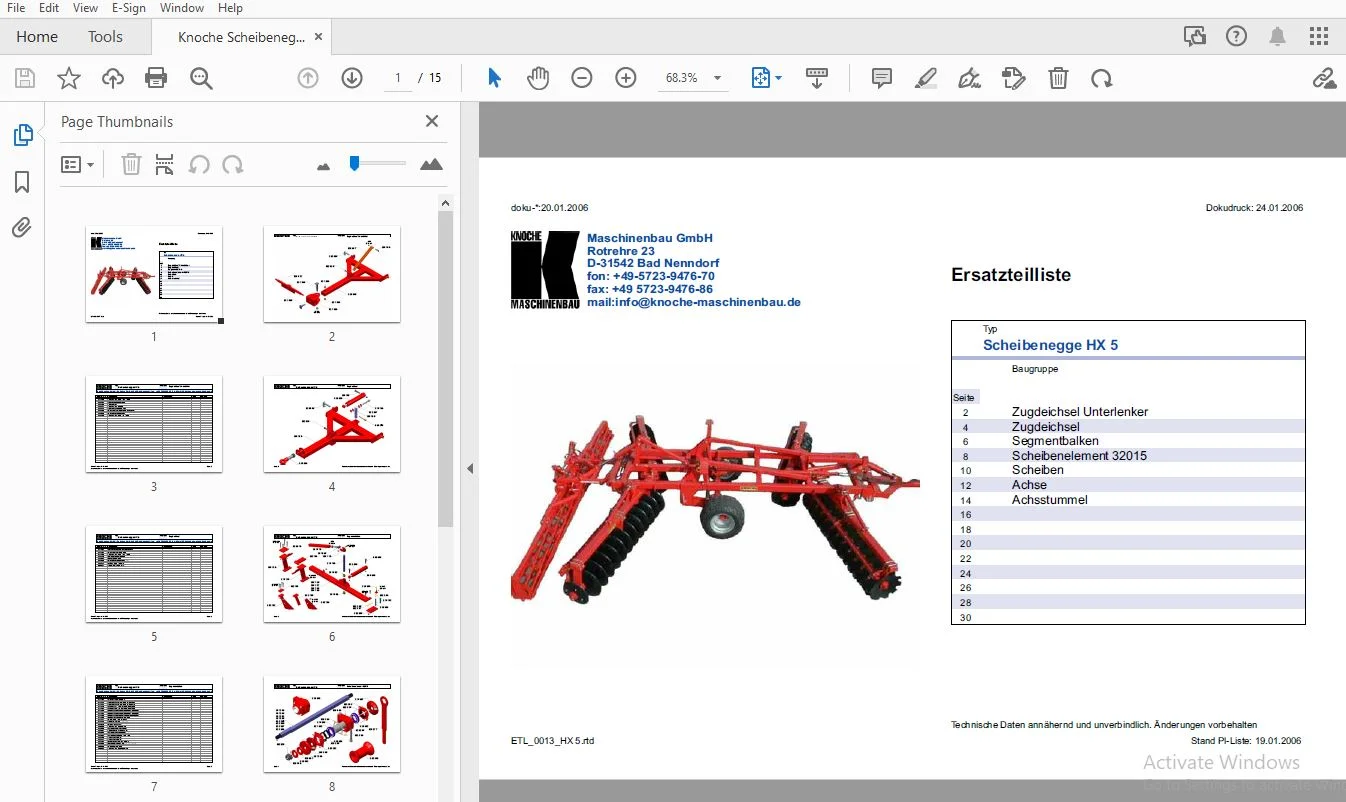Open the apps grid icon

pos(1318,36)
